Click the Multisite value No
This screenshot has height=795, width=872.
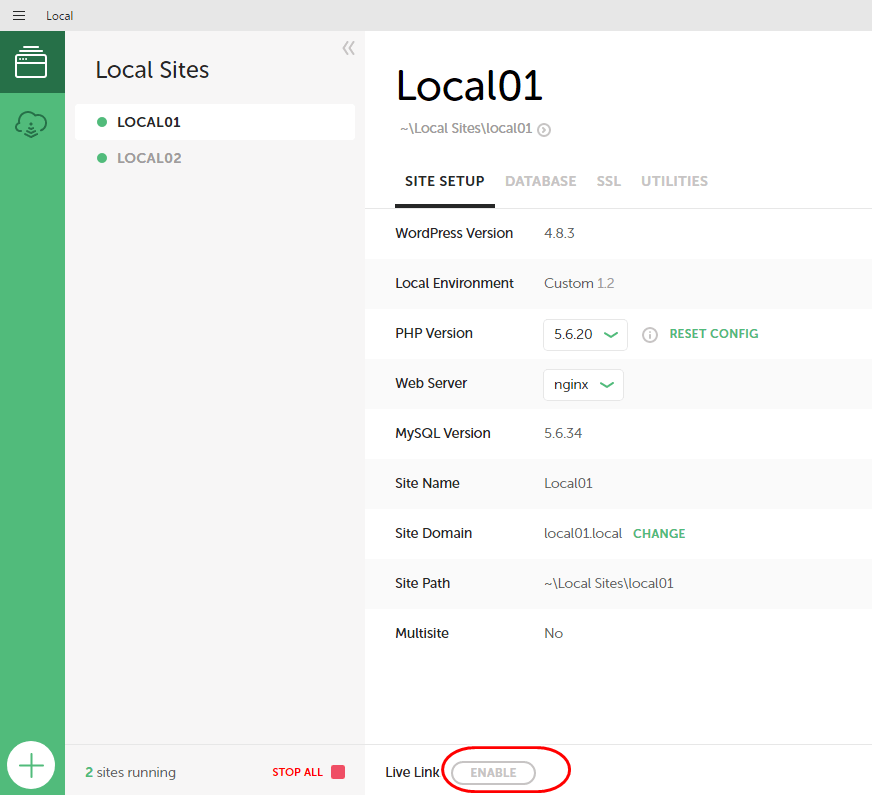(x=553, y=633)
